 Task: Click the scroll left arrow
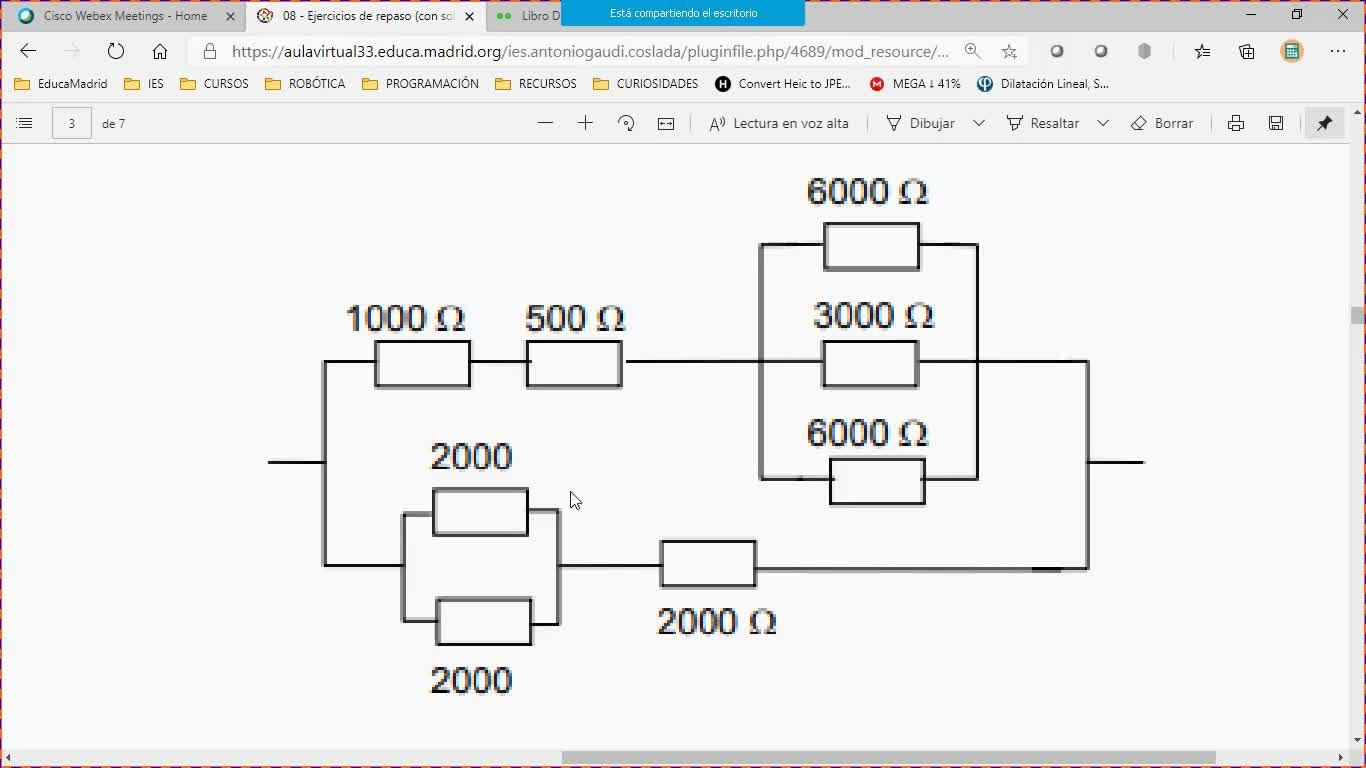click(x=9, y=757)
